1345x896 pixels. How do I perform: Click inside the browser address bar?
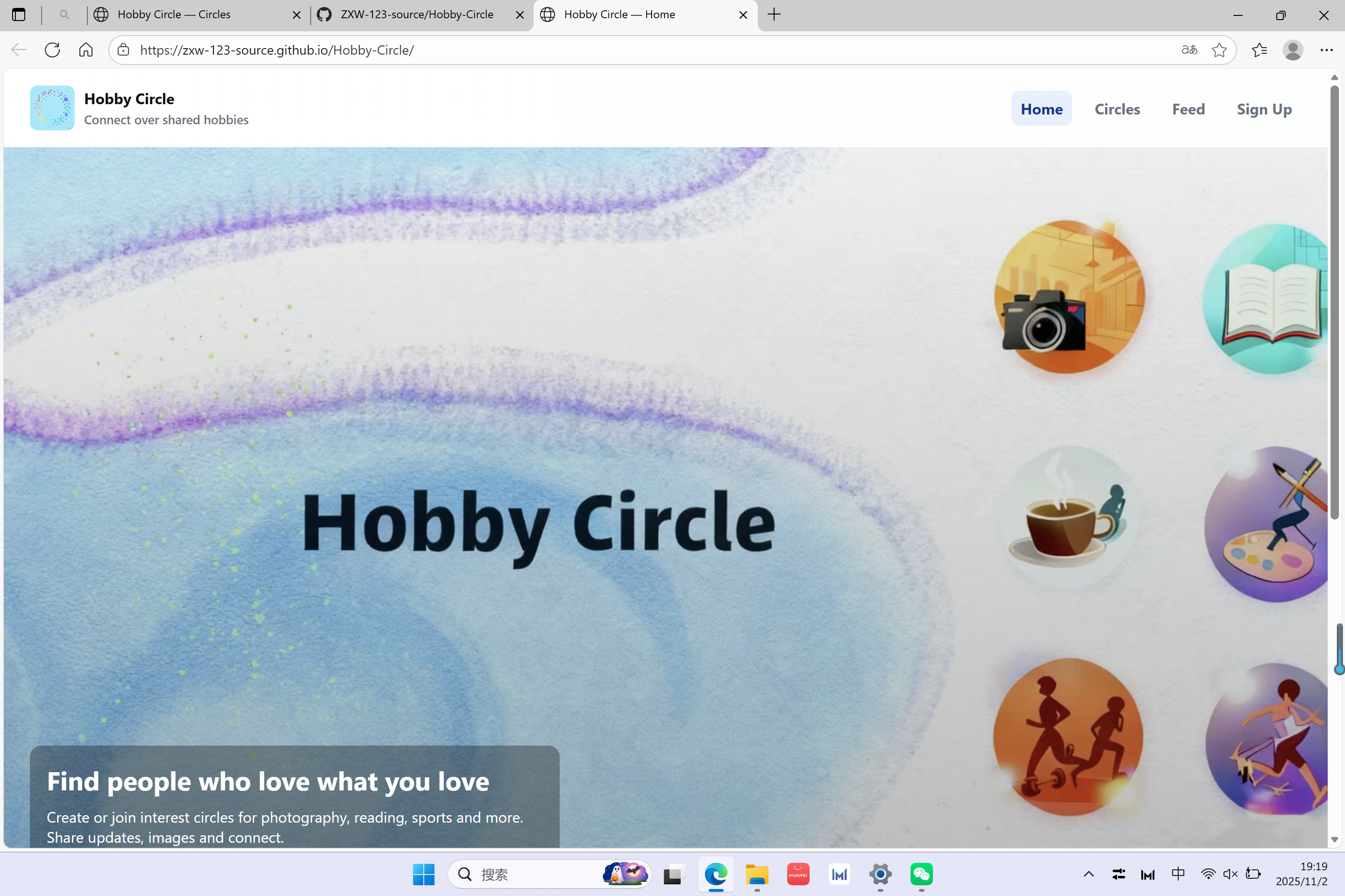[400, 50]
